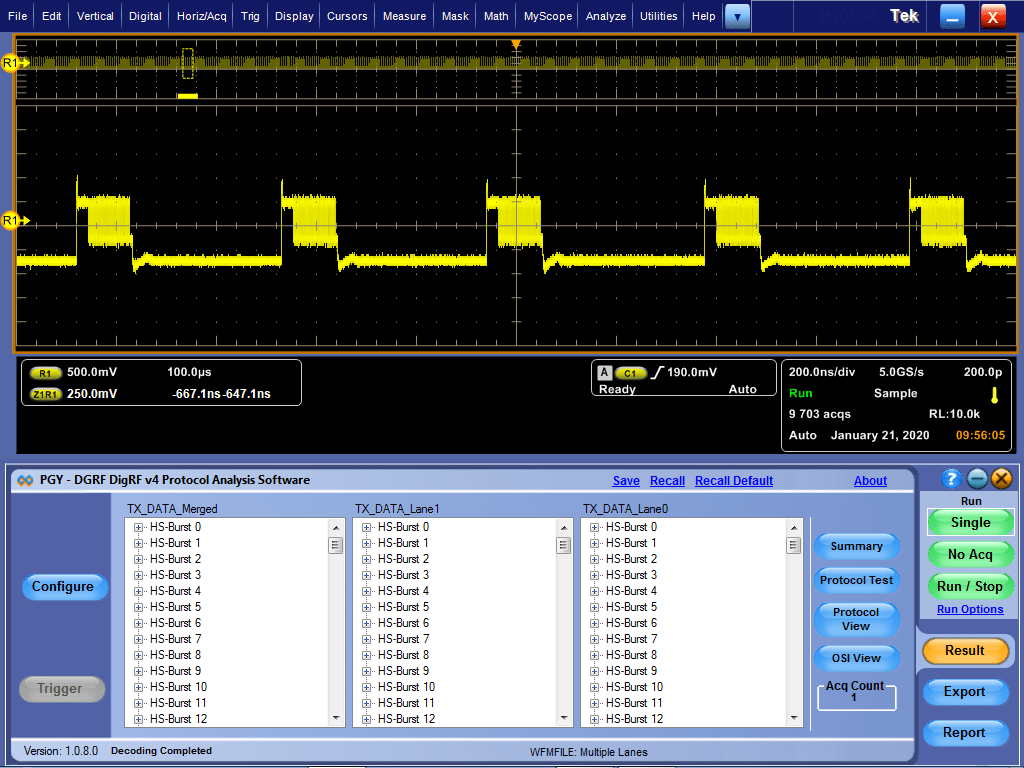Minimize the DigRF analysis panel with the round minus icon
The height and width of the screenshot is (768, 1024).
977,479
